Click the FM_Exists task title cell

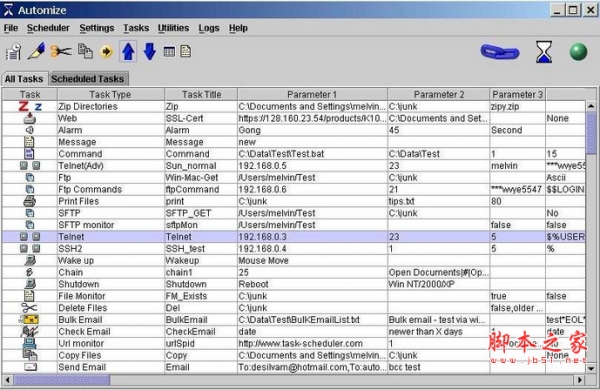[201, 296]
